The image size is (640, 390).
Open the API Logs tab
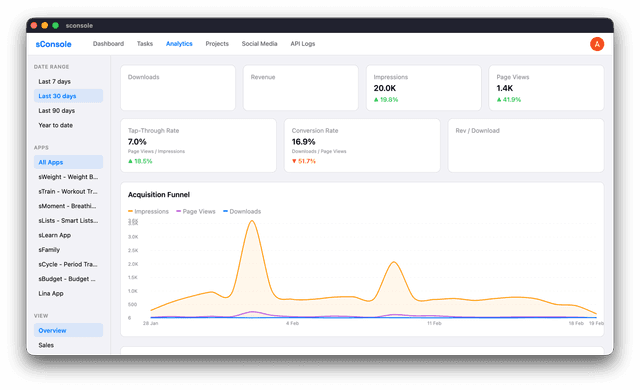[303, 44]
